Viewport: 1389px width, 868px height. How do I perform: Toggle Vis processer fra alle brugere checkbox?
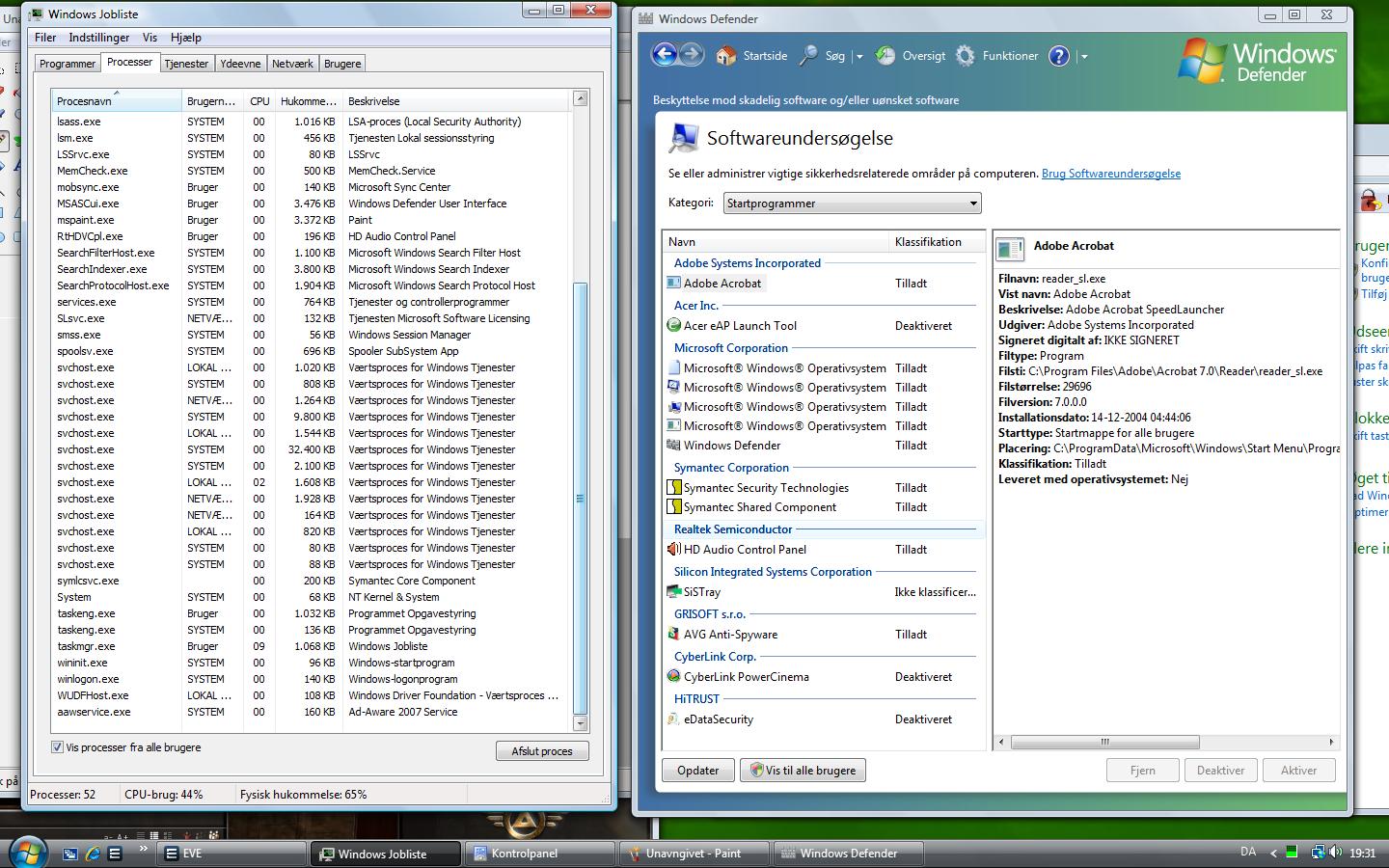[57, 747]
